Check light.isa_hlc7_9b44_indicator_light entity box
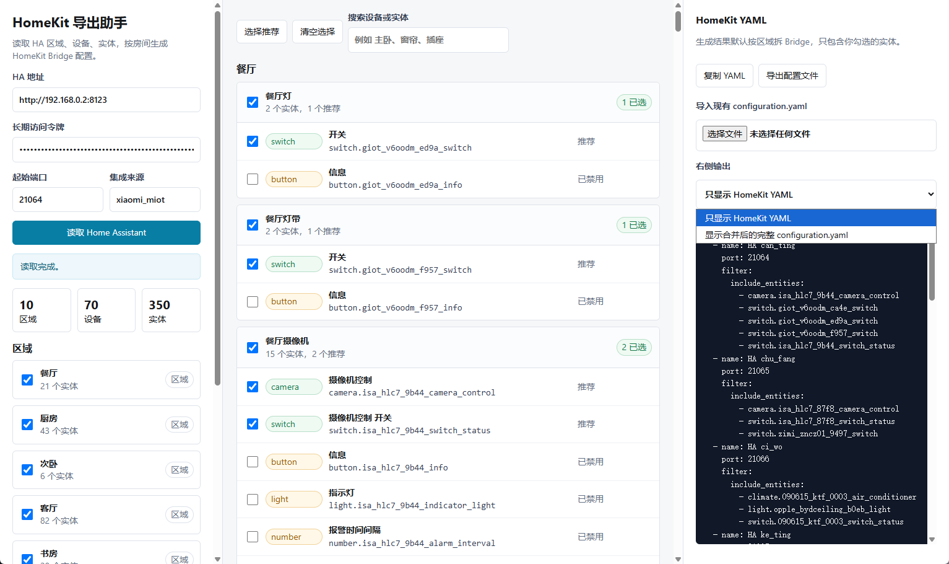Image resolution: width=949 pixels, height=564 pixels. (252, 499)
